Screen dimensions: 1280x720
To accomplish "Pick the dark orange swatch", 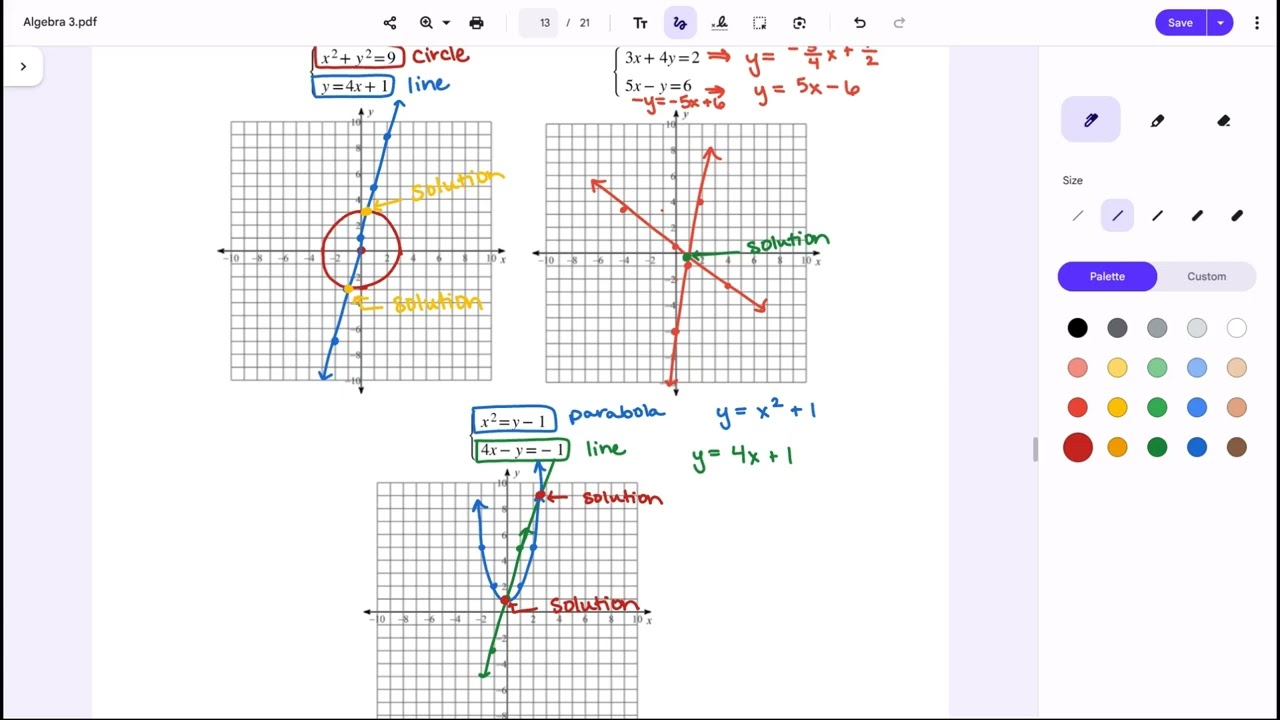I will point(1117,448).
